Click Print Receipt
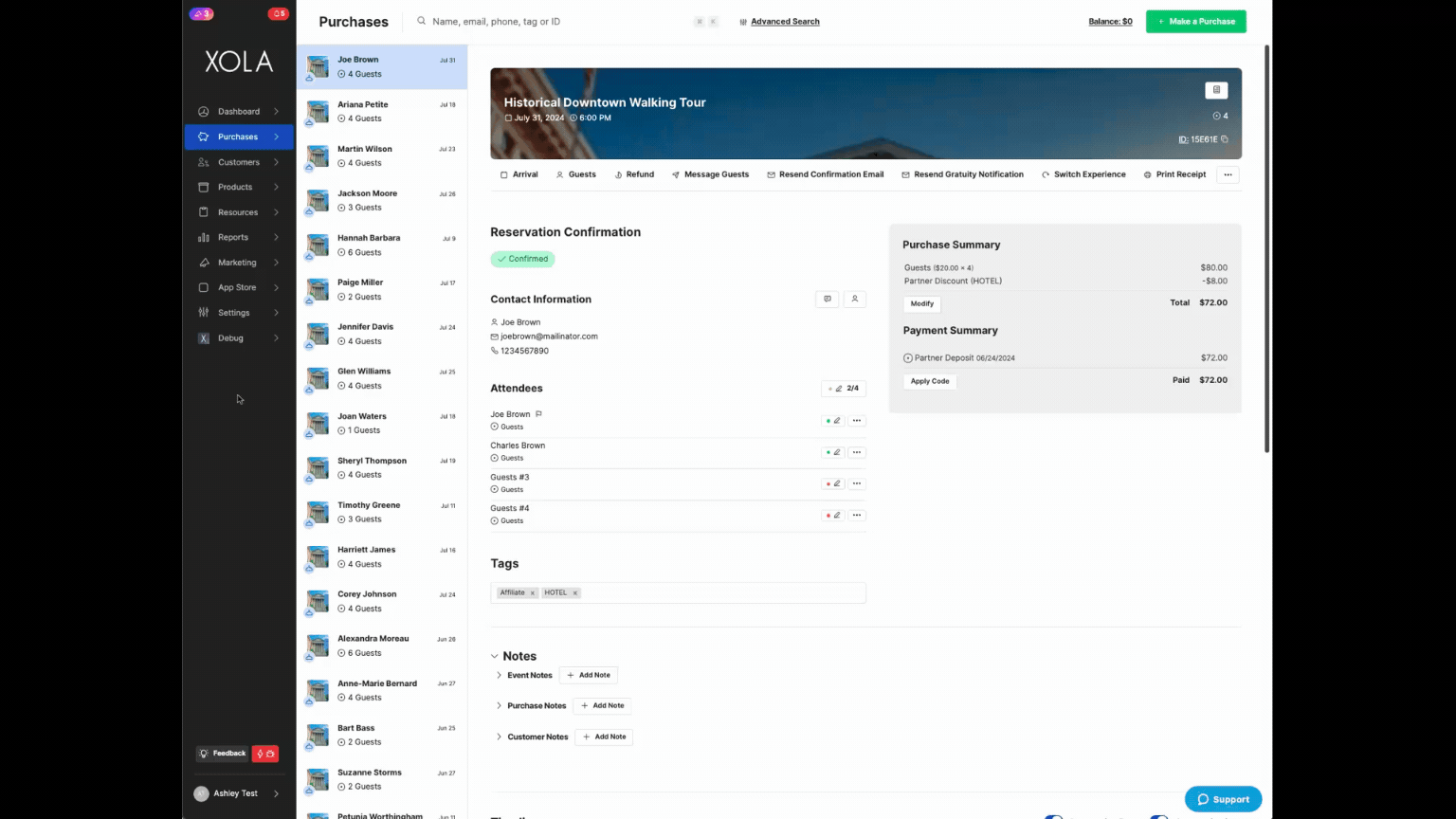The height and width of the screenshot is (819, 1456). click(1174, 174)
